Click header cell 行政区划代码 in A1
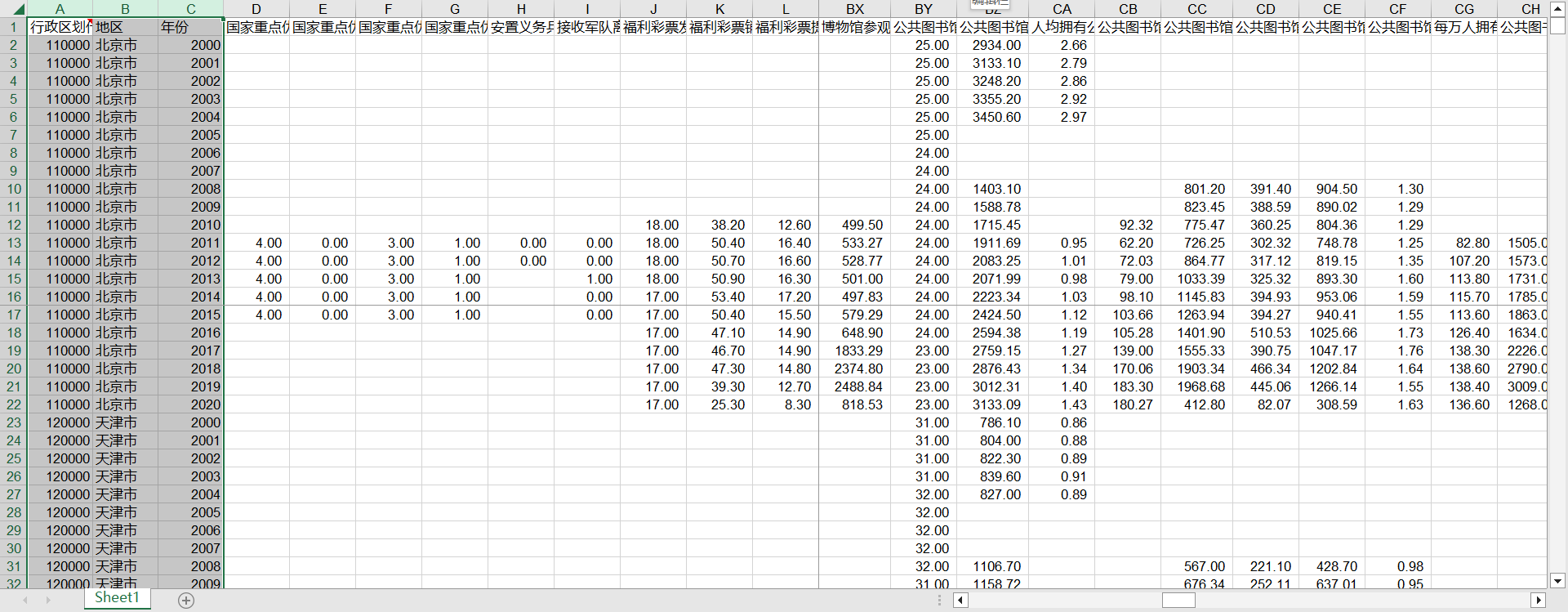Viewport: 1568px width, 612px height. click(60, 27)
